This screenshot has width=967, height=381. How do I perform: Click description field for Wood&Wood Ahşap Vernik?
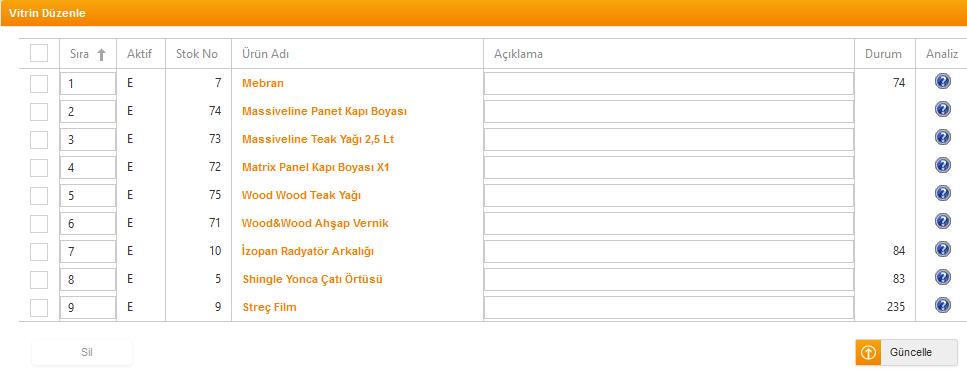tap(669, 223)
